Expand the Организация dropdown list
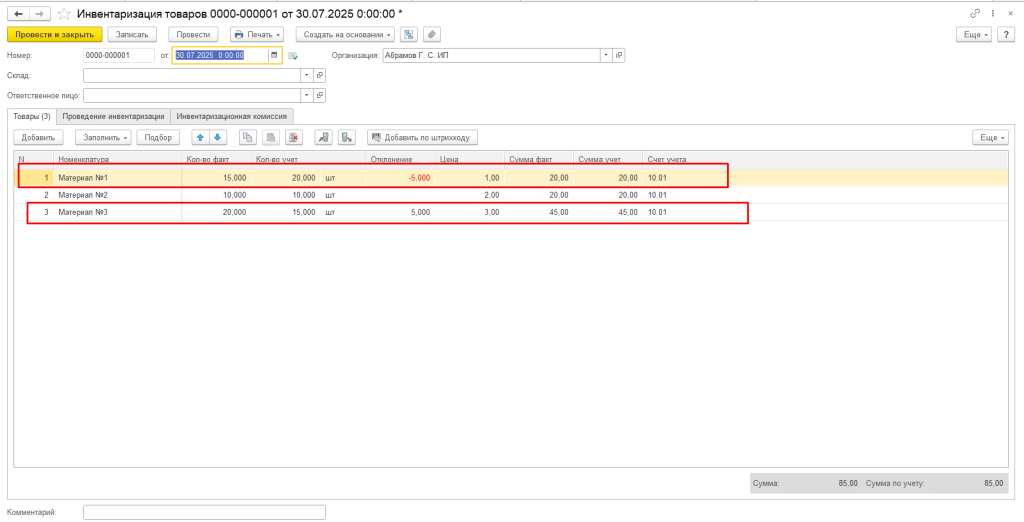Viewport: 1024px width, 522px height. [606, 56]
